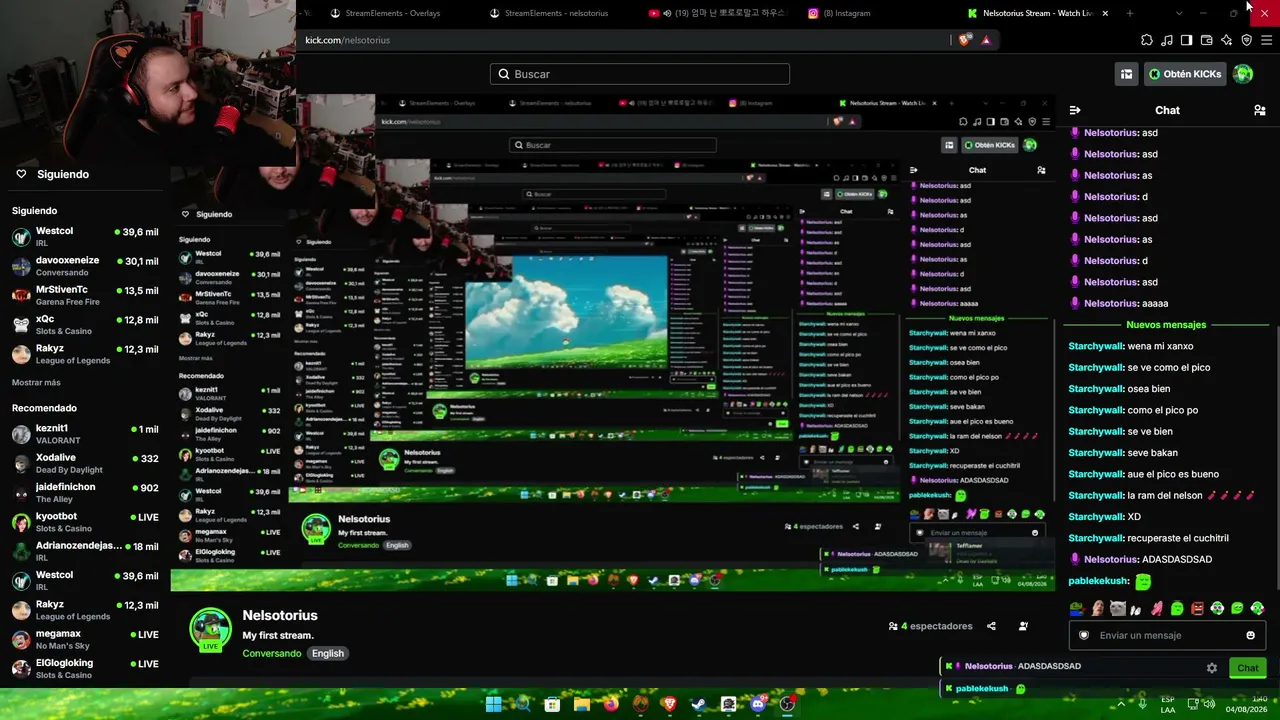Expand followed channels with Mostrar más
Screen dimensions: 1280x720
36,382
